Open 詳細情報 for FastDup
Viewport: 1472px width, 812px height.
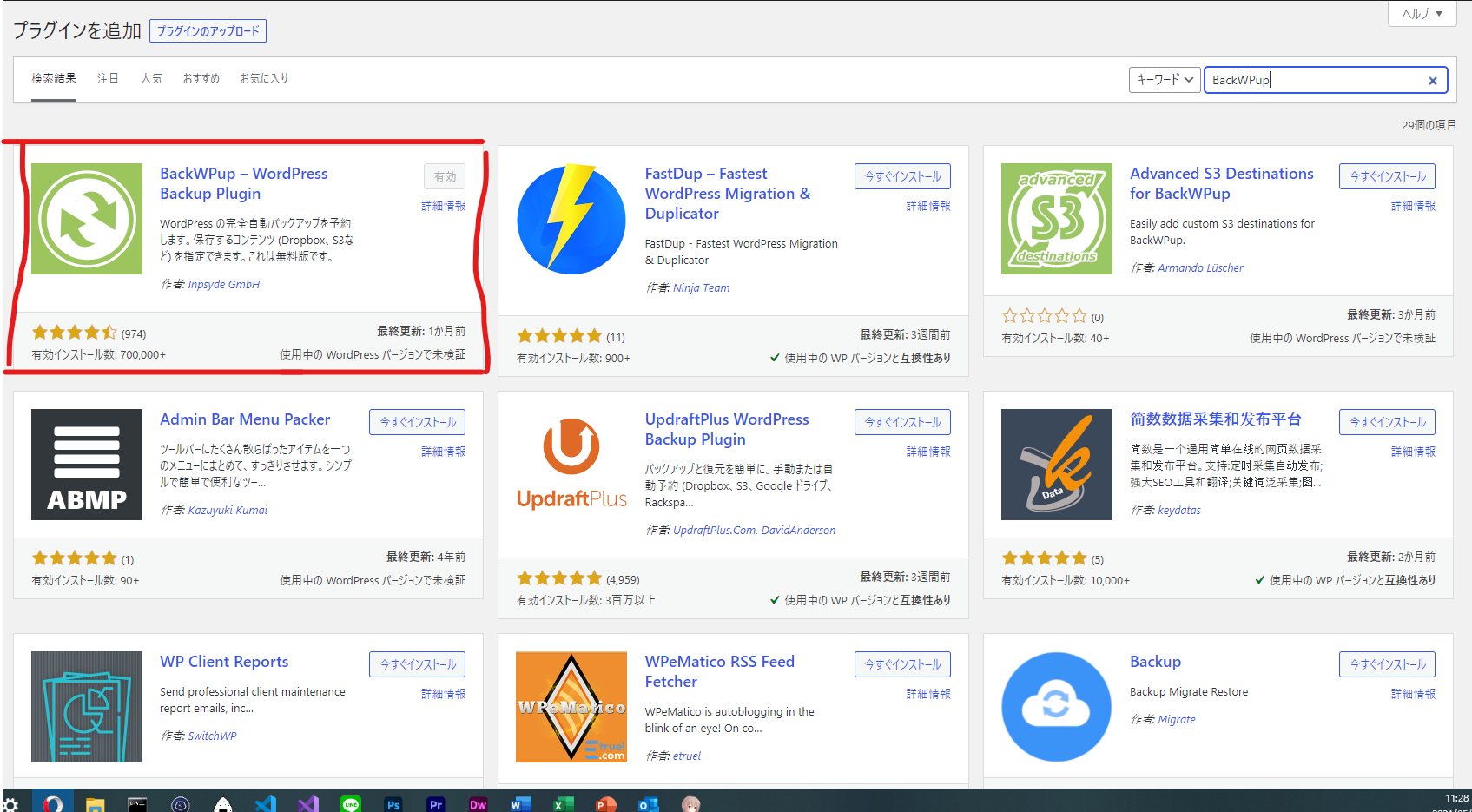click(x=928, y=206)
